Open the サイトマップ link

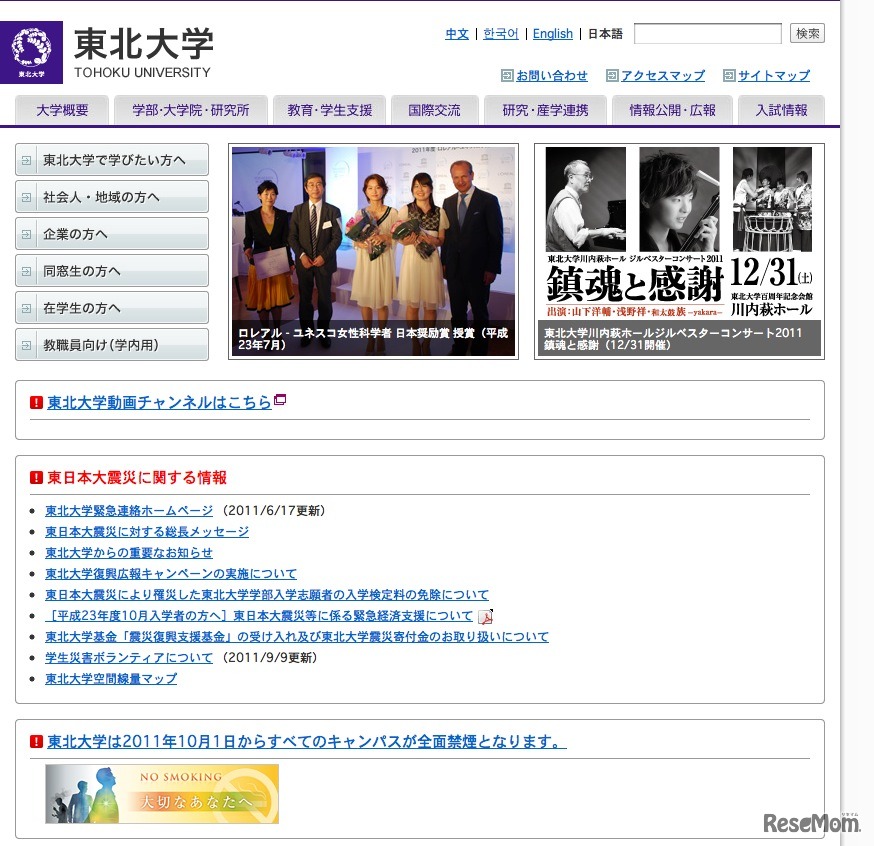click(x=774, y=75)
